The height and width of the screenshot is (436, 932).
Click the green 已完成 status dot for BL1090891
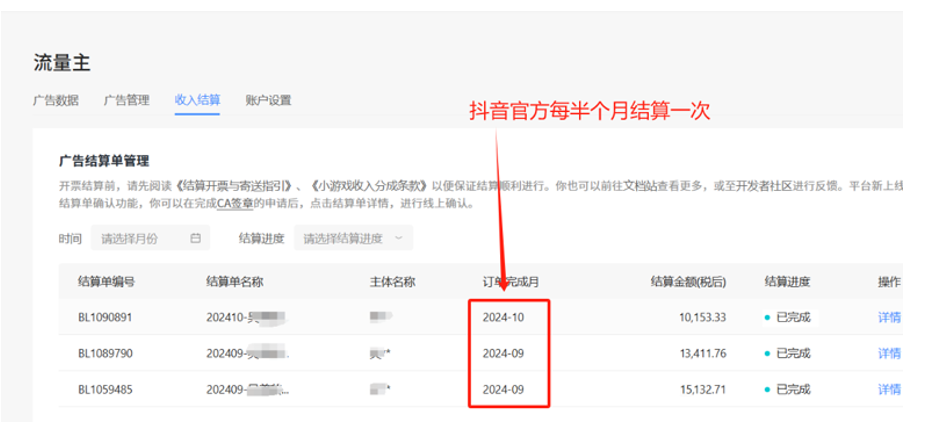click(767, 318)
